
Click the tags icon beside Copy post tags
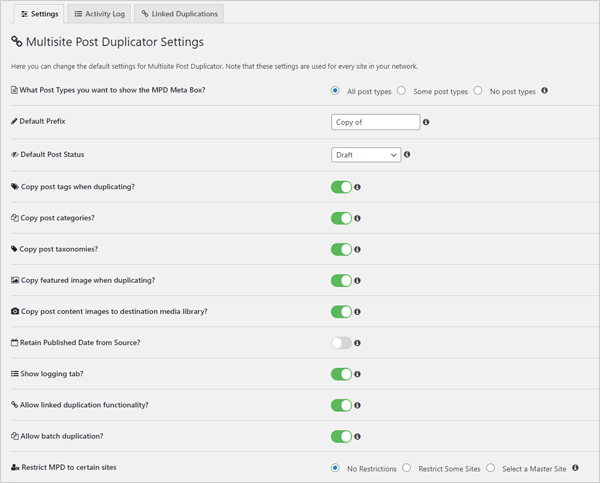15,187
